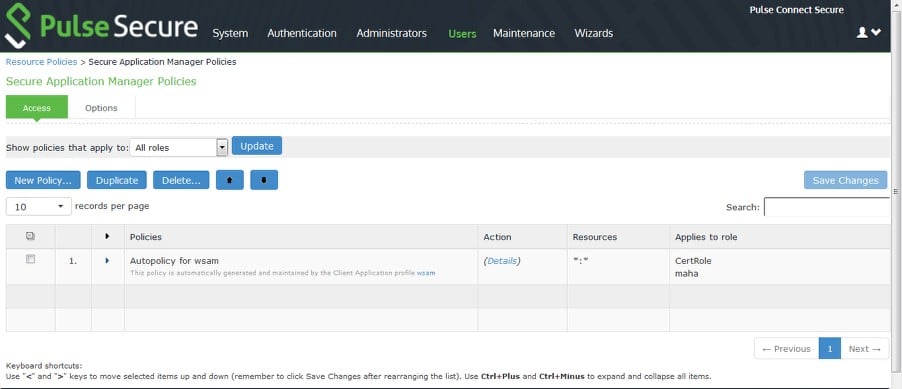
Task: Open the Authentication menu
Action: pos(301,33)
